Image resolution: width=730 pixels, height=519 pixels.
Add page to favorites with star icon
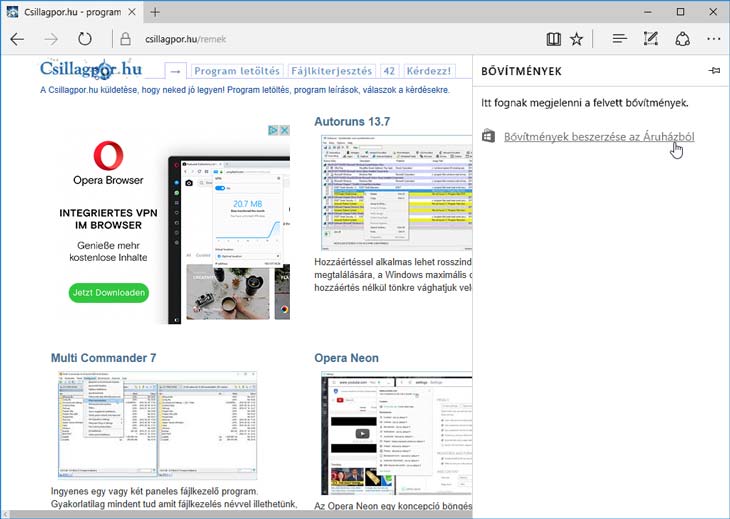point(577,40)
